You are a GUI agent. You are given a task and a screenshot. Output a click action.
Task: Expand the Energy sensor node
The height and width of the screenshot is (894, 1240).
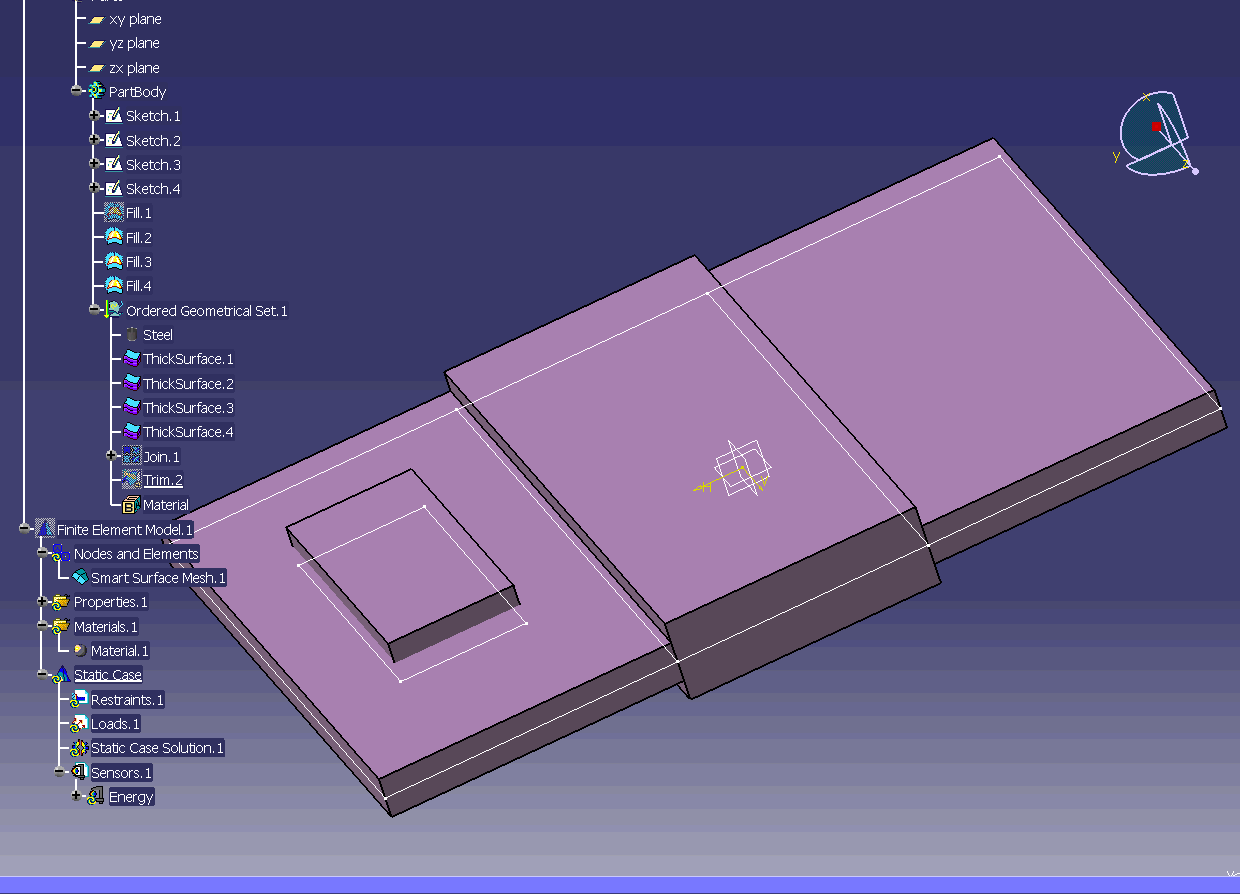pos(76,796)
